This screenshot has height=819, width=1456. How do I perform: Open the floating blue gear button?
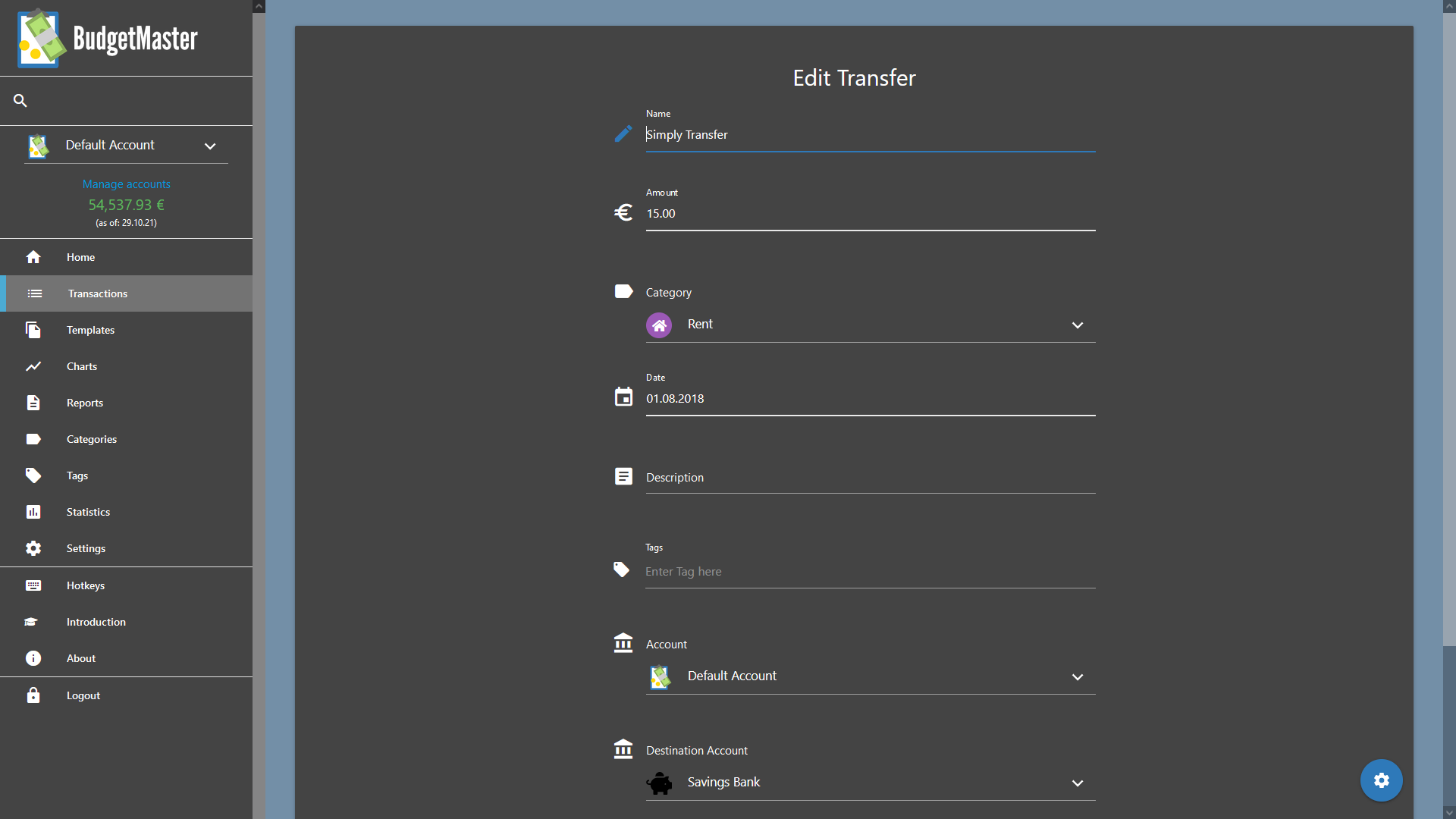(1382, 780)
